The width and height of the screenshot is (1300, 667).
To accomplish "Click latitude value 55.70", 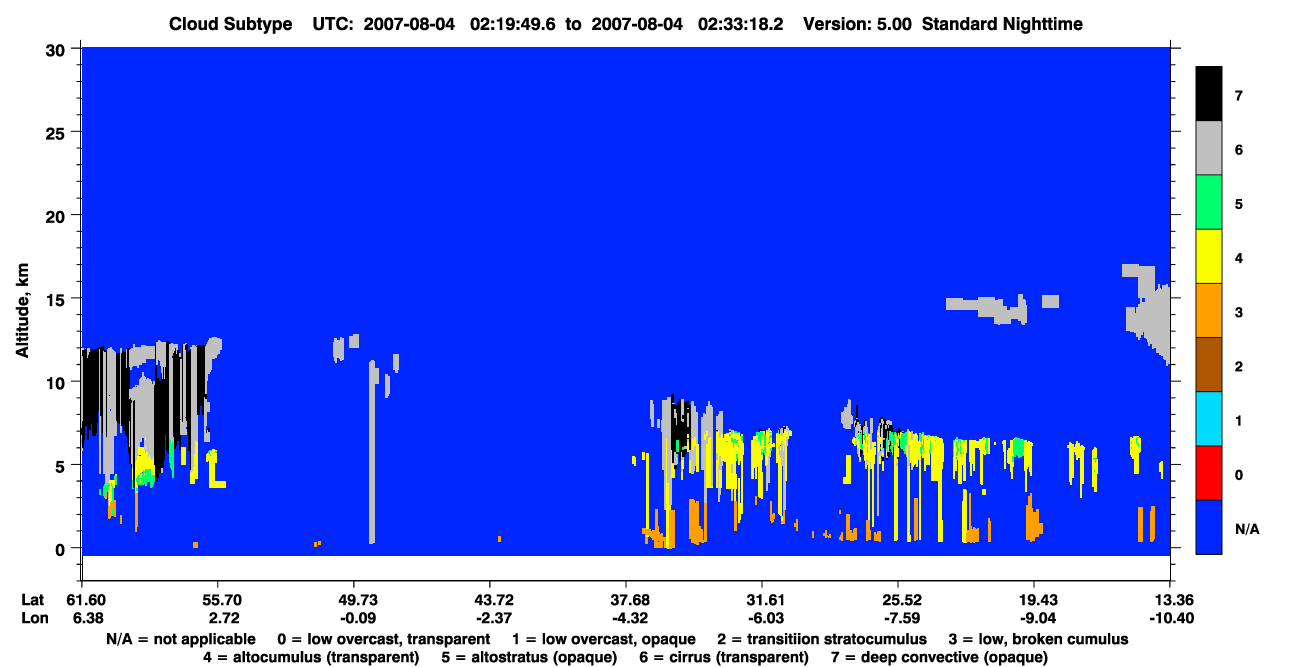I will pyautogui.click(x=217, y=600).
